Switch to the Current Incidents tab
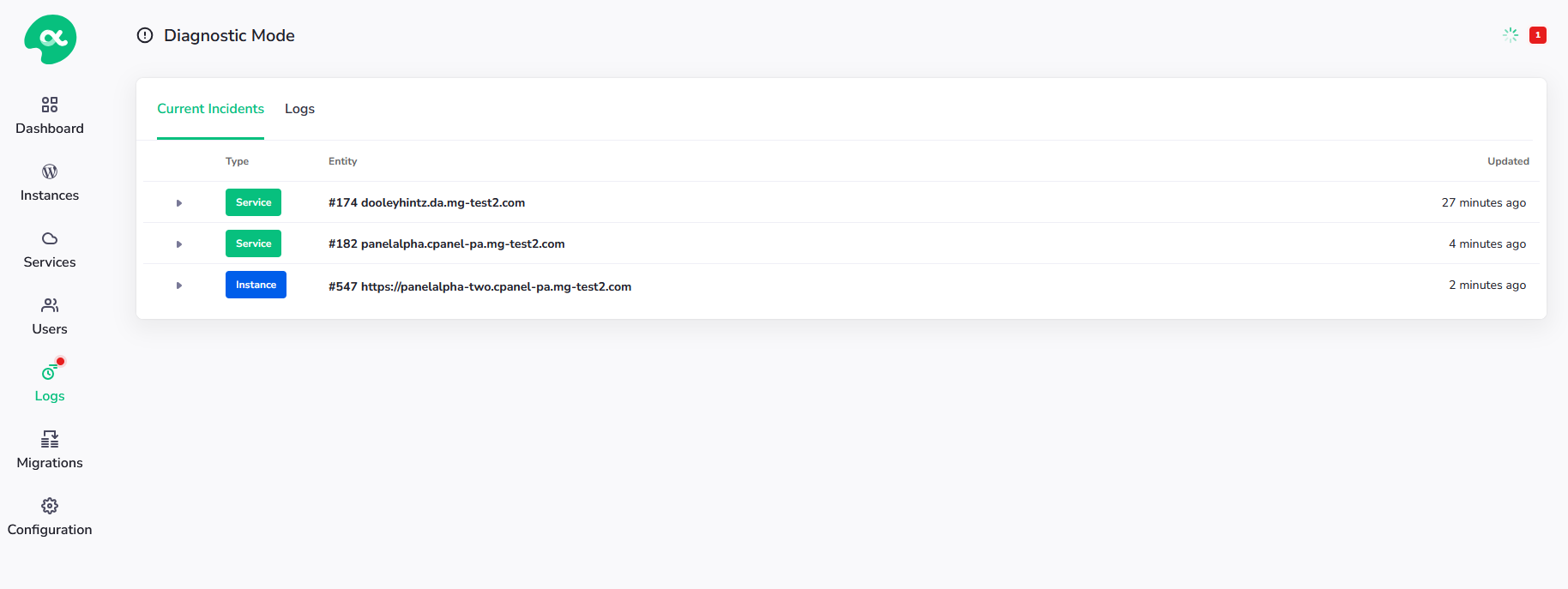This screenshot has height=589, width=1568. pyautogui.click(x=210, y=109)
